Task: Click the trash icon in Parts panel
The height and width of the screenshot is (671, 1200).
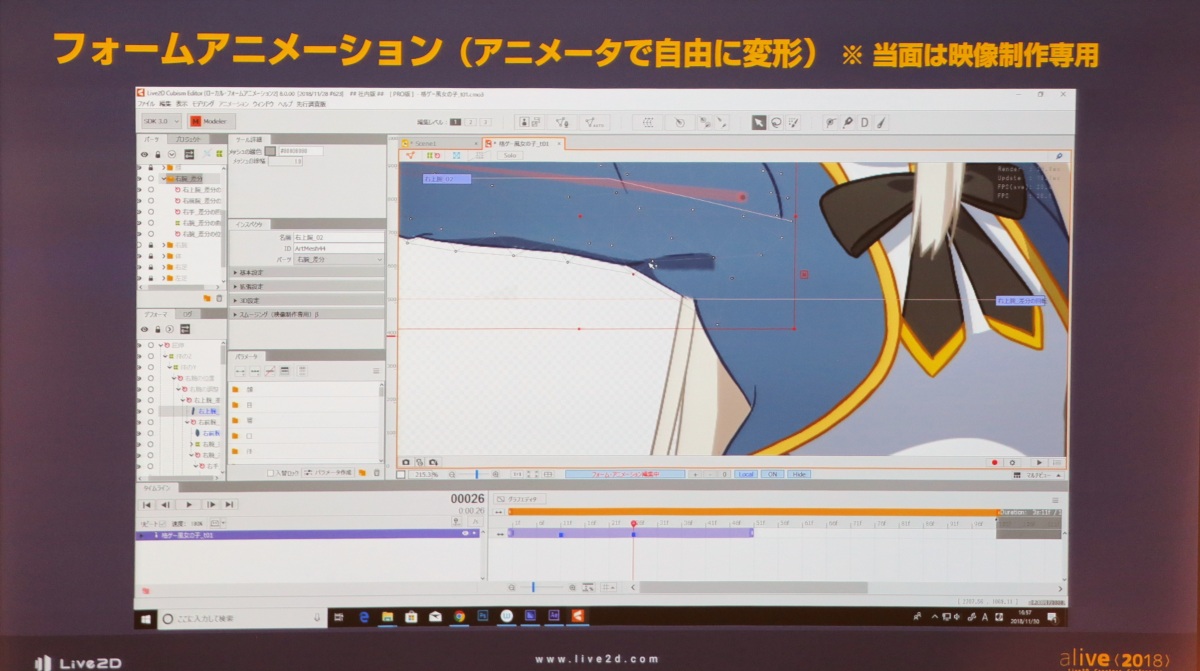Action: [219, 298]
